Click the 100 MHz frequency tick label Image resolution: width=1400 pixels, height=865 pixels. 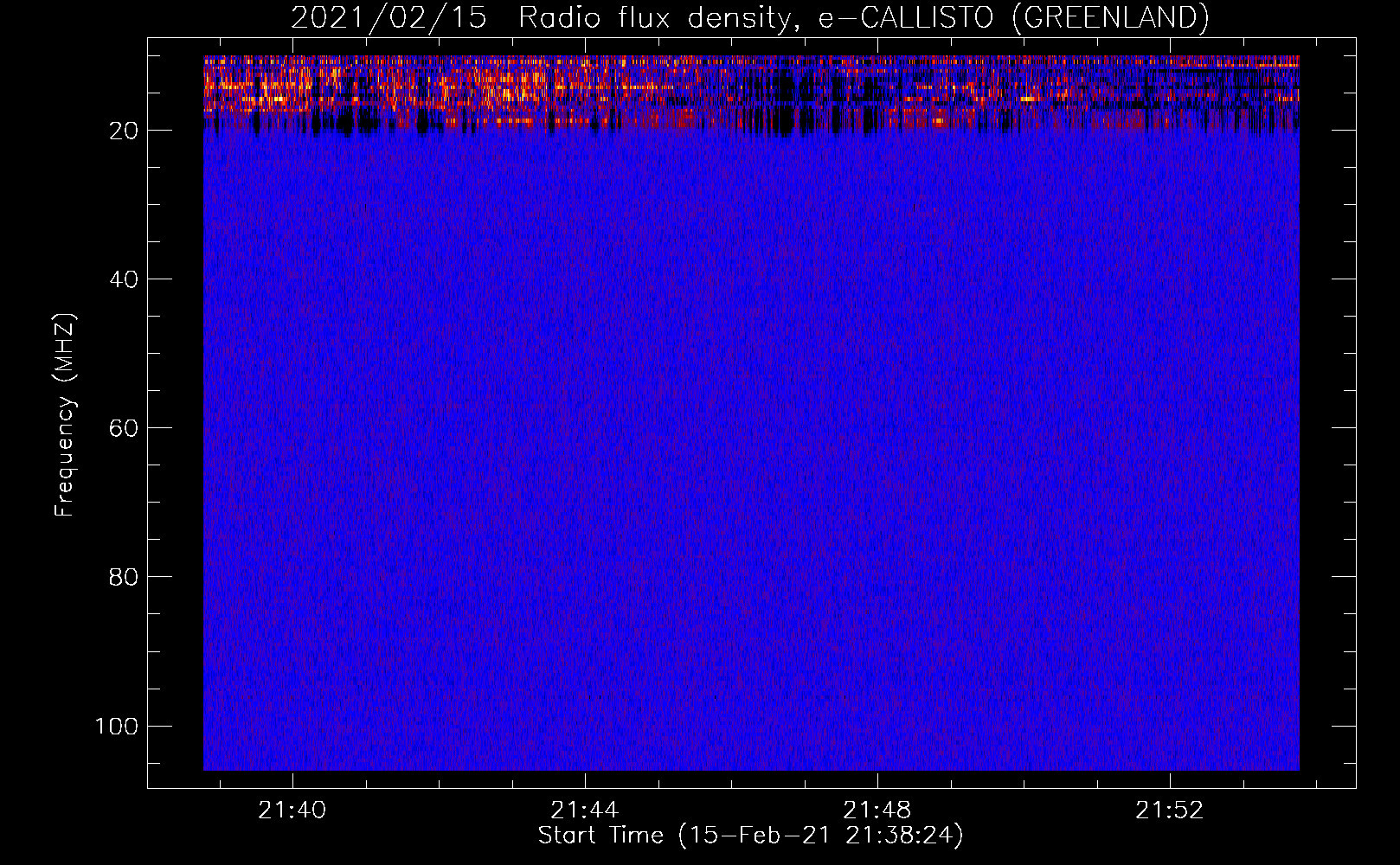tap(117, 726)
